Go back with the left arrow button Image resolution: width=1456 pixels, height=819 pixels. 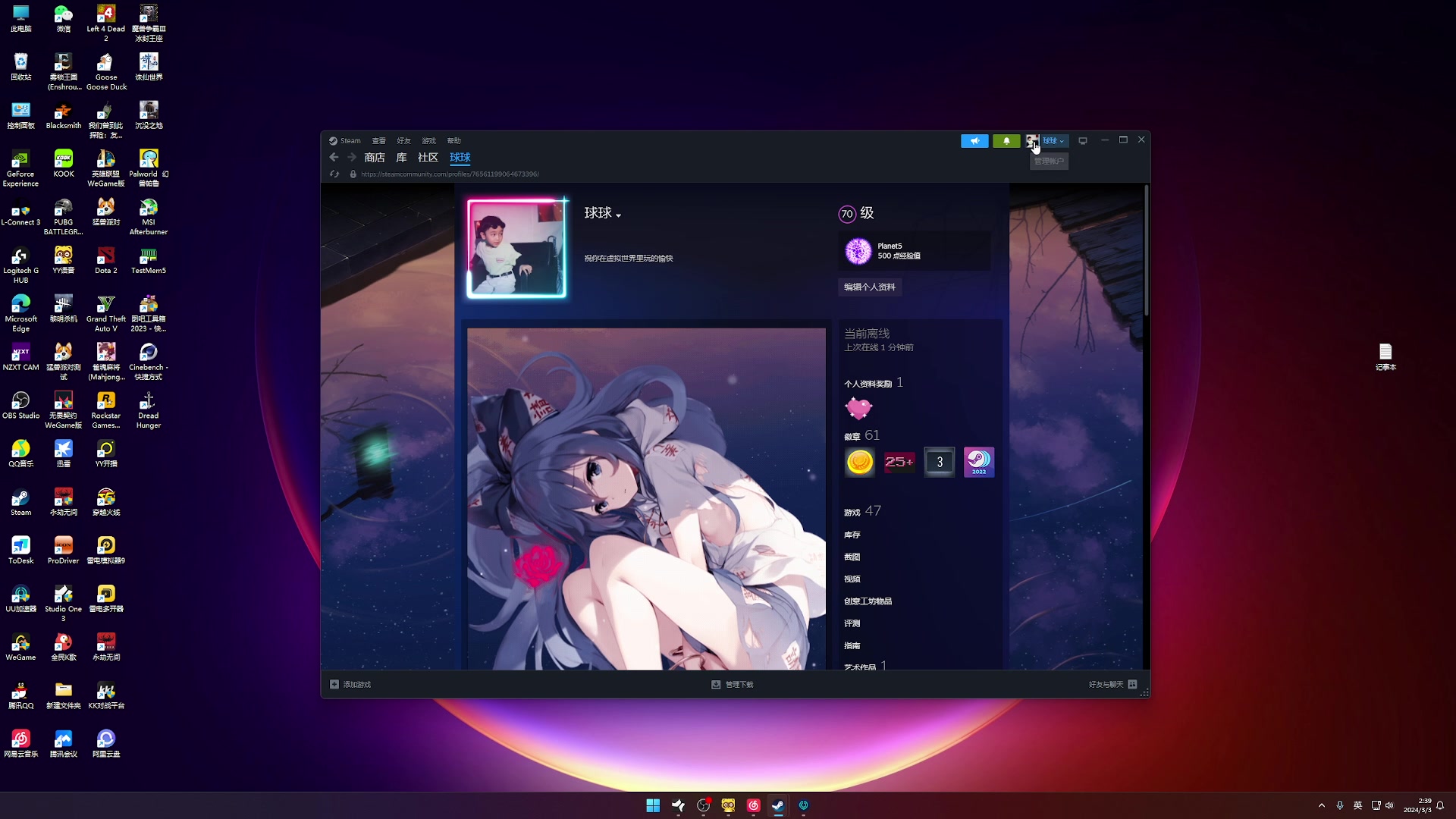(334, 157)
